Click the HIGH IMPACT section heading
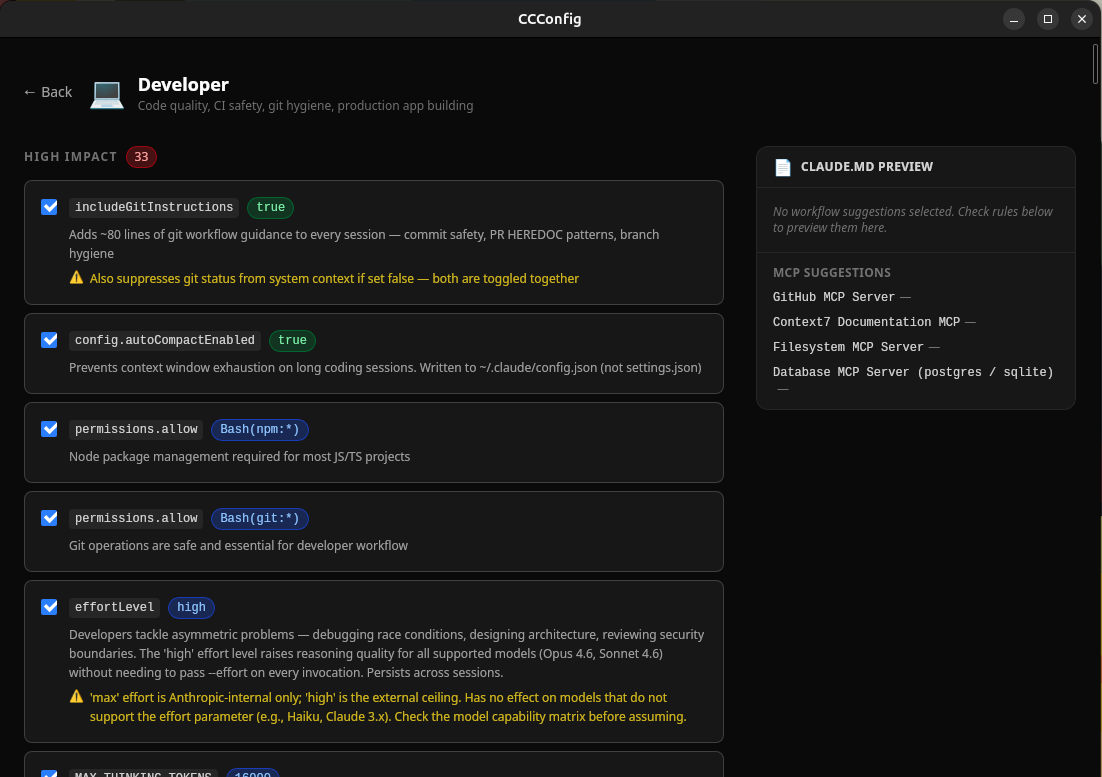The image size is (1102, 777). 70,157
